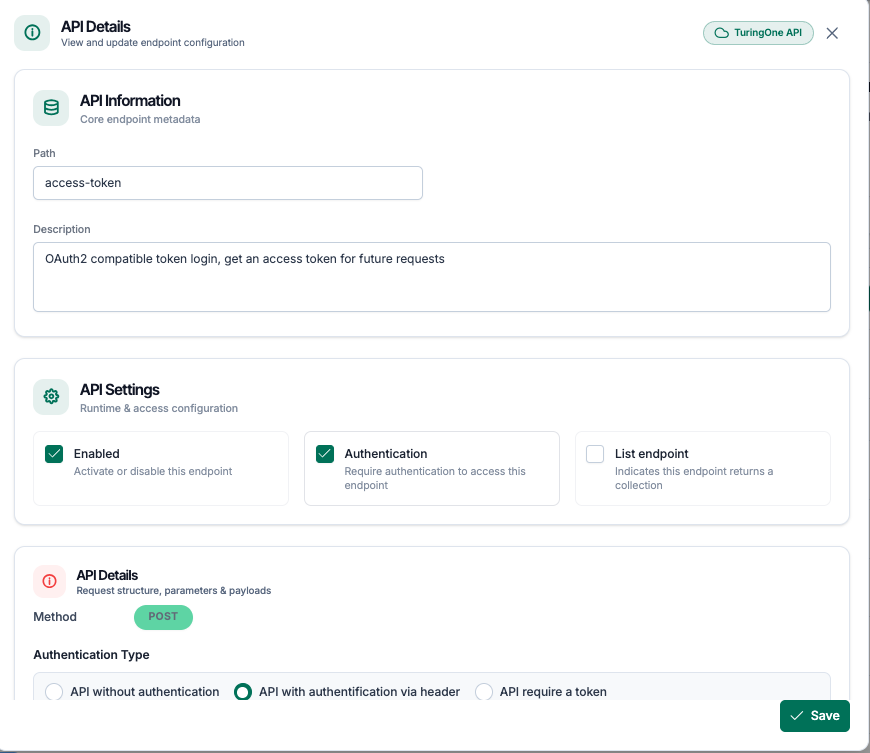Check the List endpoint checkbox
This screenshot has height=753, width=870.
click(x=595, y=454)
